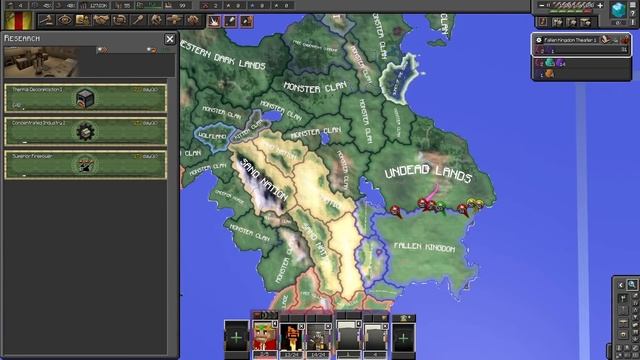Click the Undead Lands region on map
Screen dimensions: 640x360
pyautogui.click(x=428, y=173)
